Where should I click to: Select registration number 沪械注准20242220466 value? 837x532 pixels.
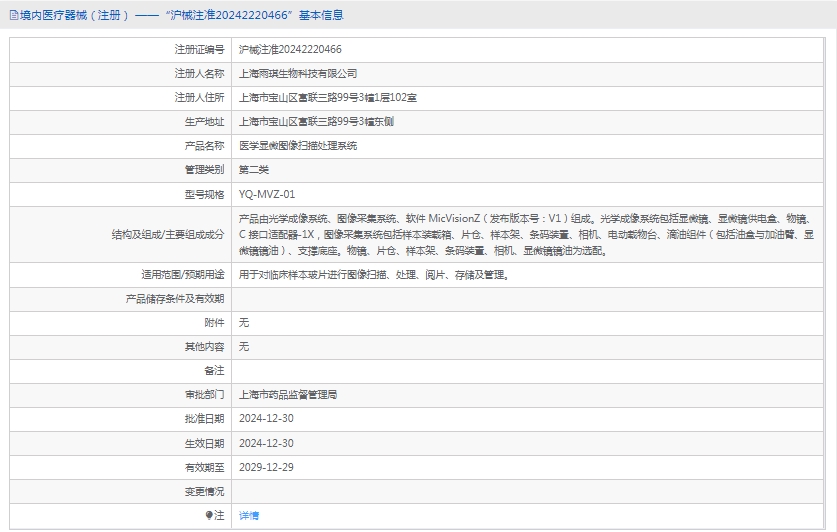click(290, 49)
